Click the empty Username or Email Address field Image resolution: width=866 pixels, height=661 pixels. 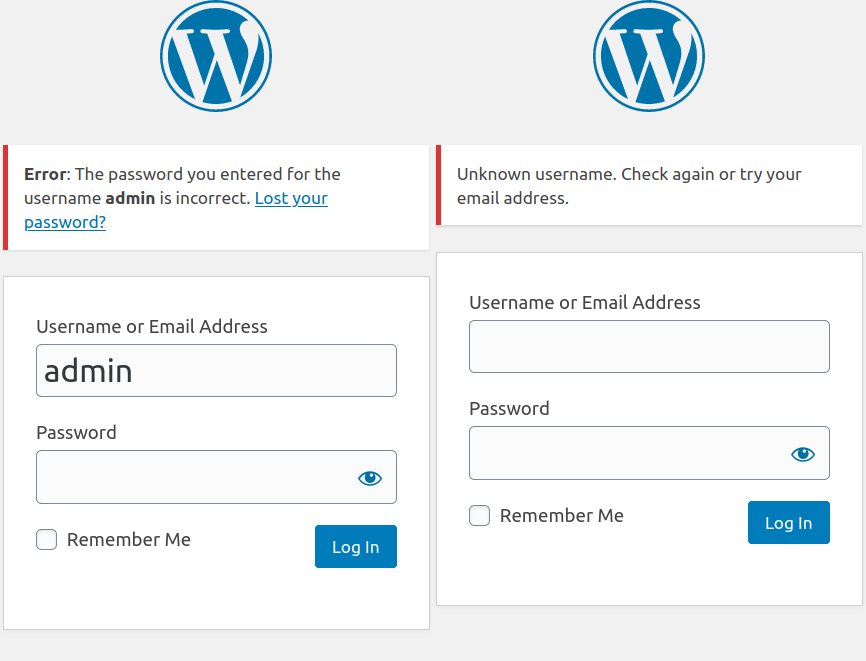pyautogui.click(x=649, y=347)
